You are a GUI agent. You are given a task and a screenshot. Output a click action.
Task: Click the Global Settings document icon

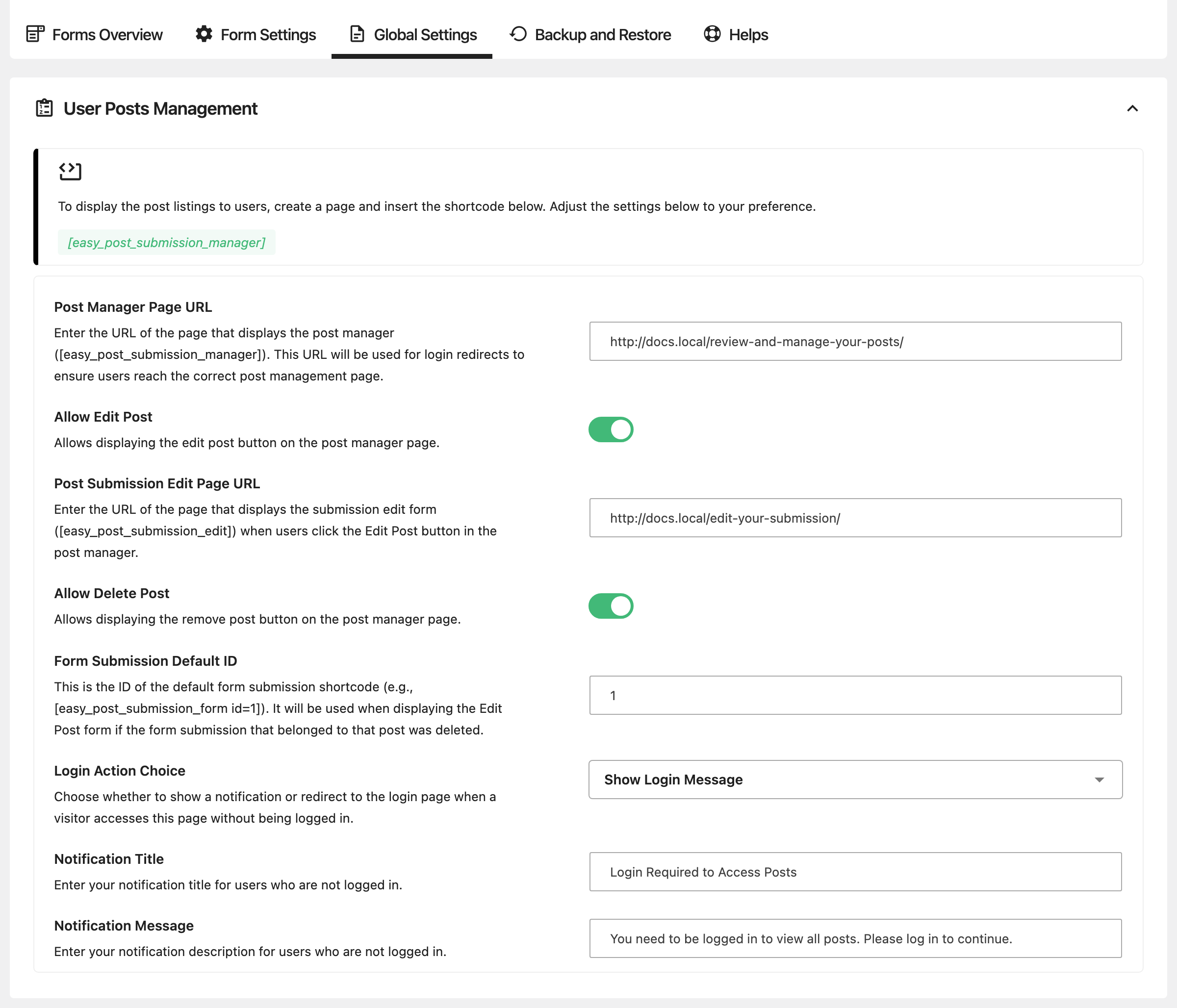(x=357, y=34)
